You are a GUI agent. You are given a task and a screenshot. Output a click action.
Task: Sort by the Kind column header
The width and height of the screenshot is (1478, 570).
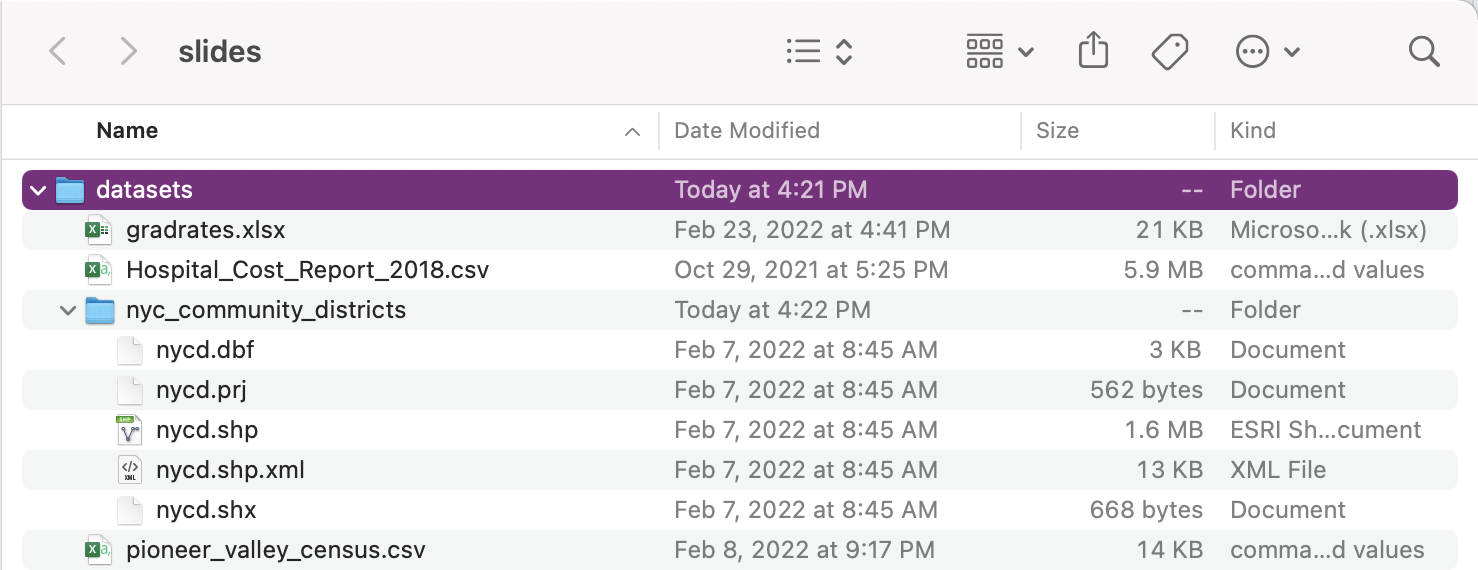1253,131
